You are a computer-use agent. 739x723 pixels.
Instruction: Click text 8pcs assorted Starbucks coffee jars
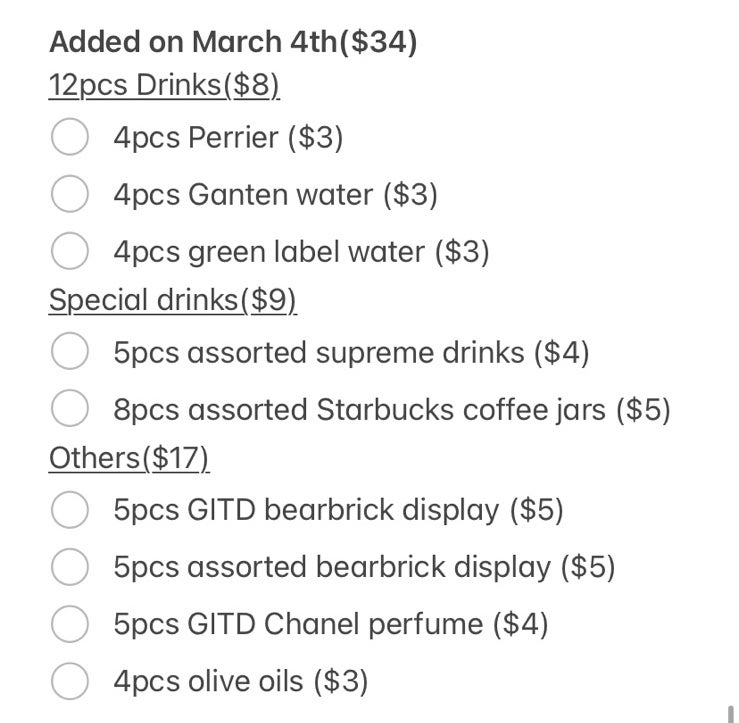[x=359, y=409]
